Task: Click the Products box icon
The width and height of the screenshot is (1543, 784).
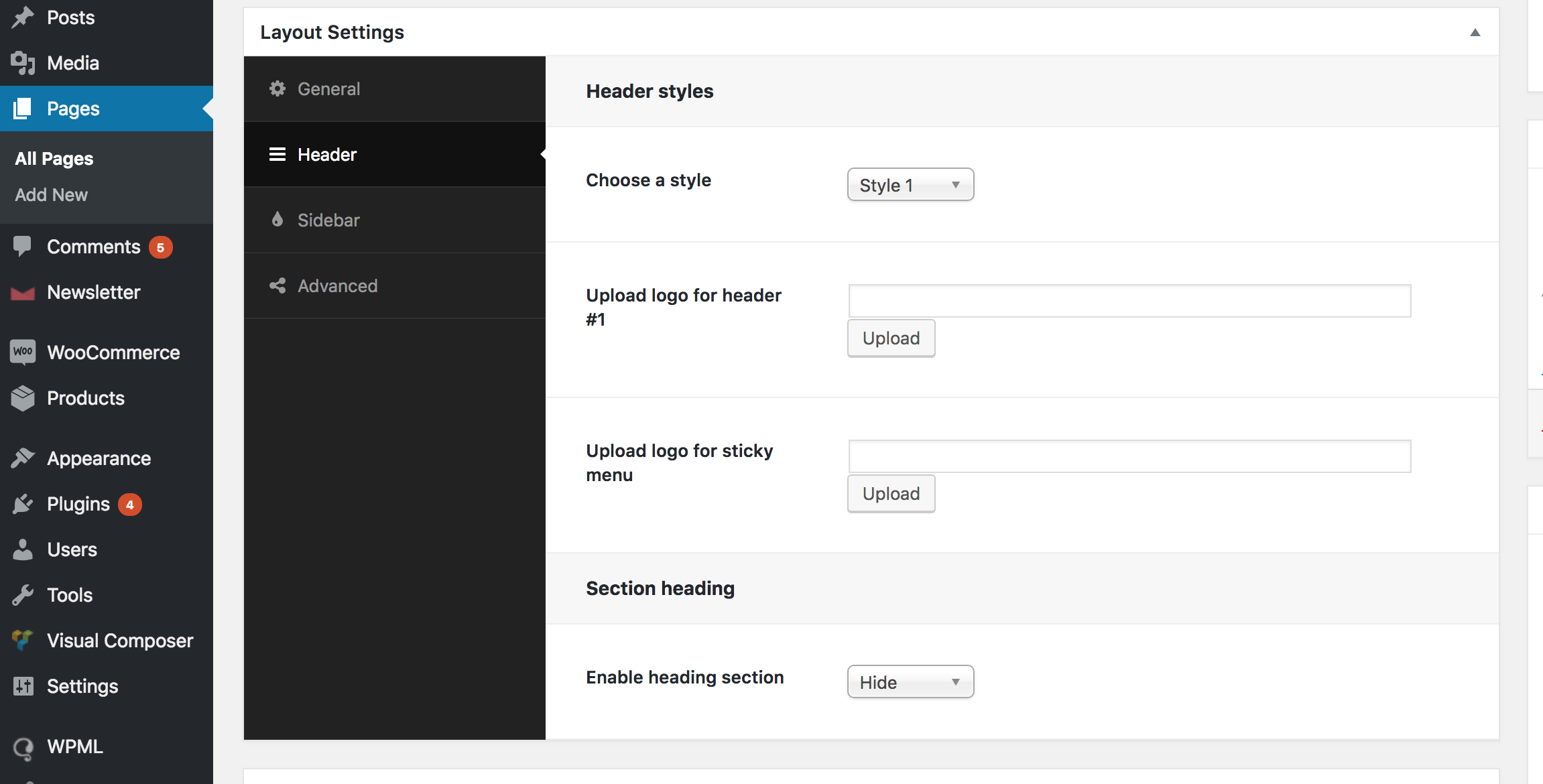Action: click(22, 398)
